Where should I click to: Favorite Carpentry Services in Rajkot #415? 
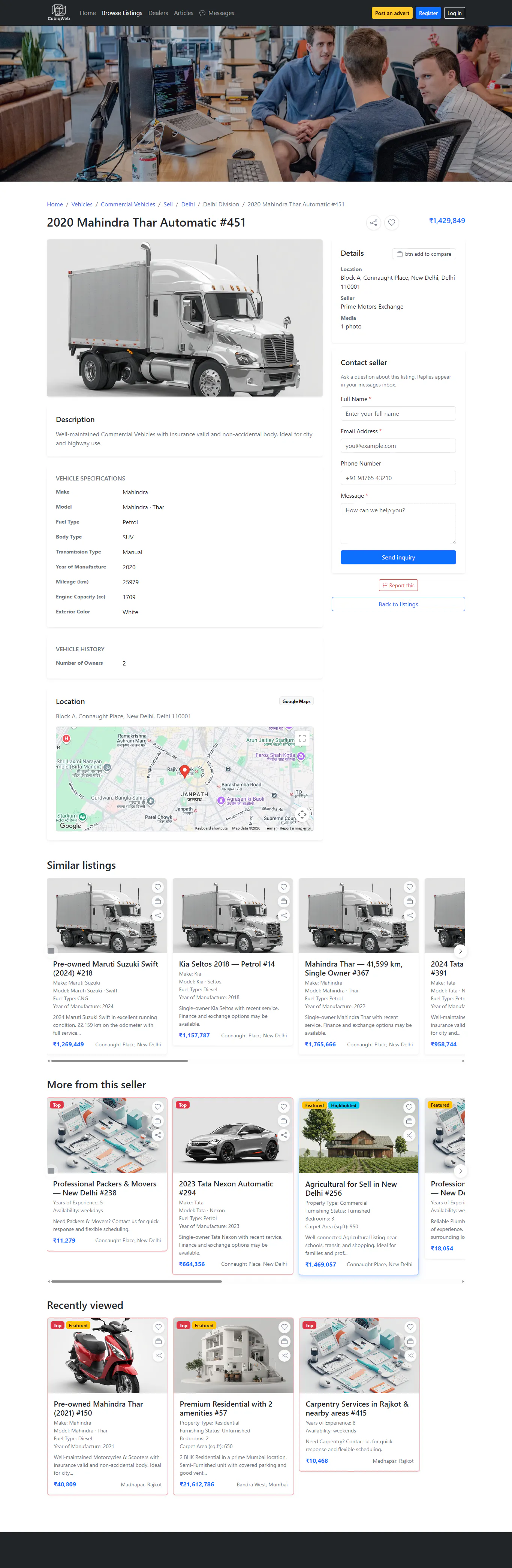[411, 1328]
